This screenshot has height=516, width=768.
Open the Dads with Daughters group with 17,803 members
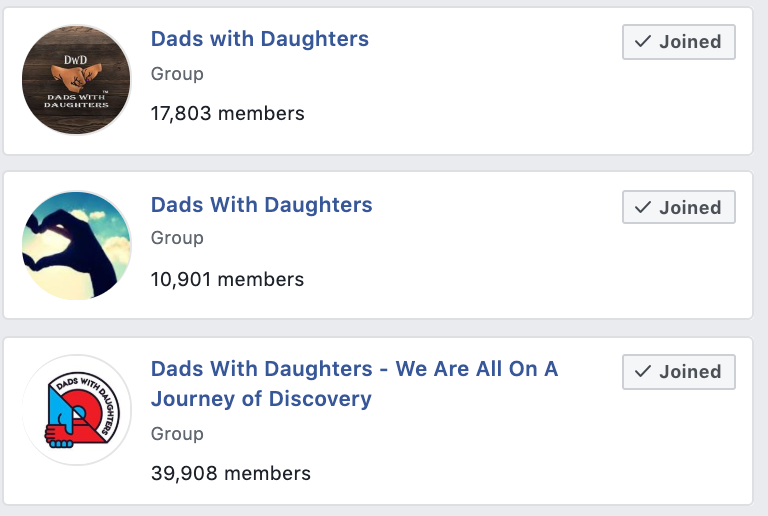coord(260,39)
